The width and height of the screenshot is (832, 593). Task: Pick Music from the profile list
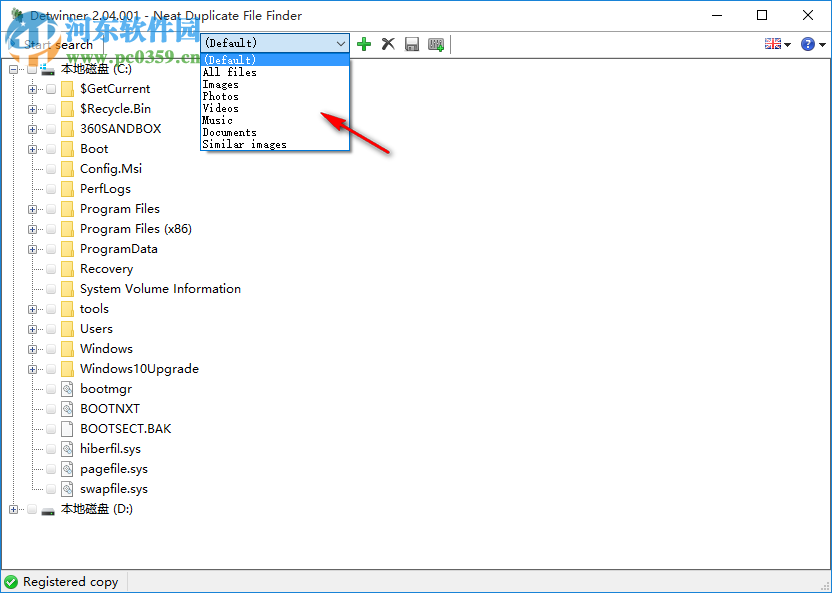point(275,120)
